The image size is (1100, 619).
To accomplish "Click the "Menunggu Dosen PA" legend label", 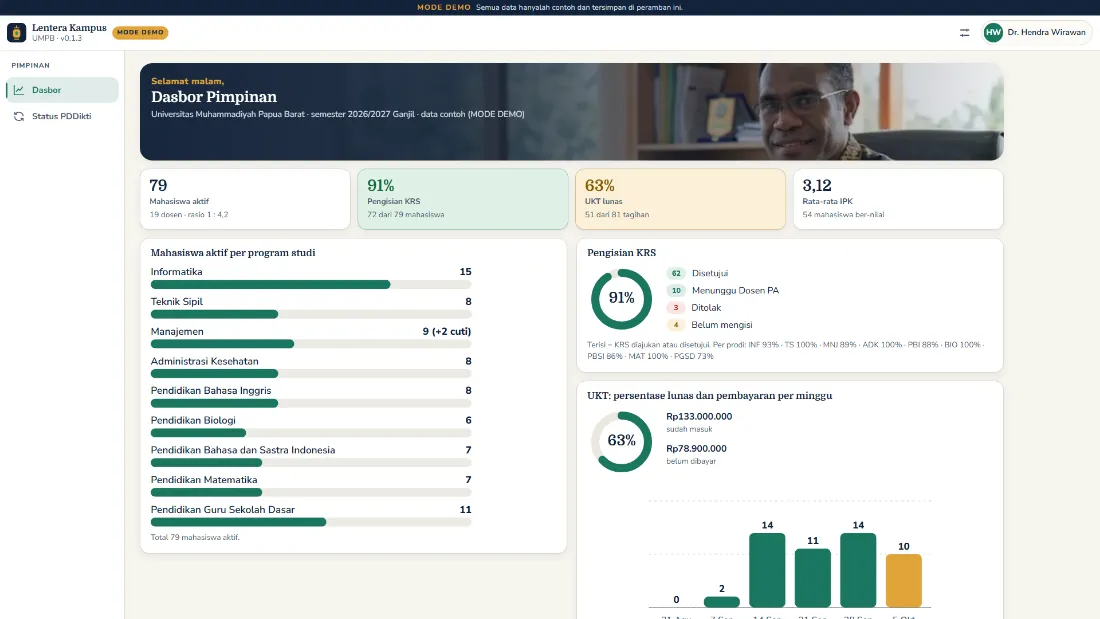I will 735,291.
